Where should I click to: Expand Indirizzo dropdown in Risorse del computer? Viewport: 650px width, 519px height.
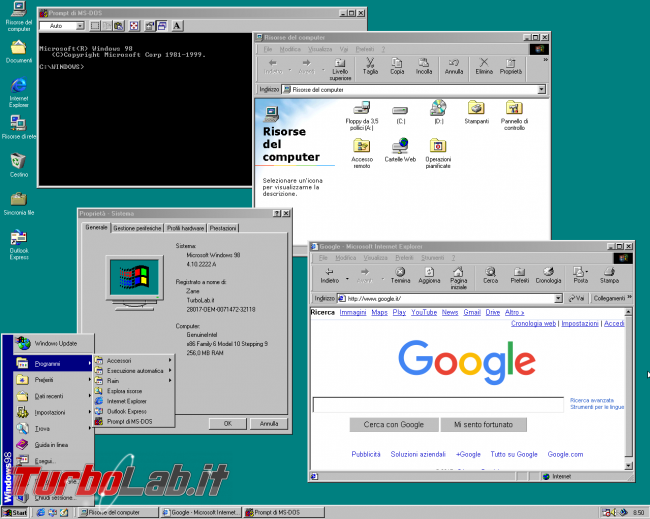(x=541, y=90)
